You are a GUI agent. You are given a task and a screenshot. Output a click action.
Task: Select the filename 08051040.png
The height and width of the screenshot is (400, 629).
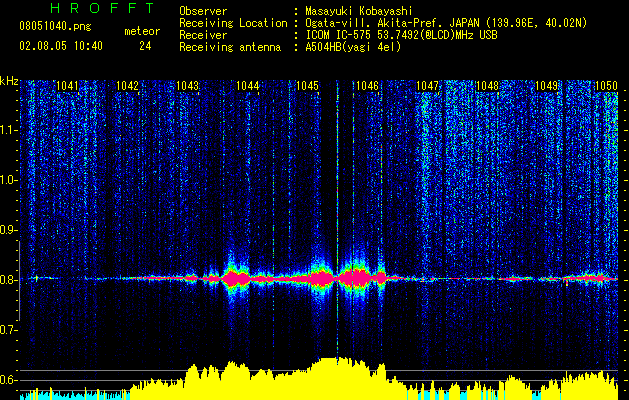[55, 26]
